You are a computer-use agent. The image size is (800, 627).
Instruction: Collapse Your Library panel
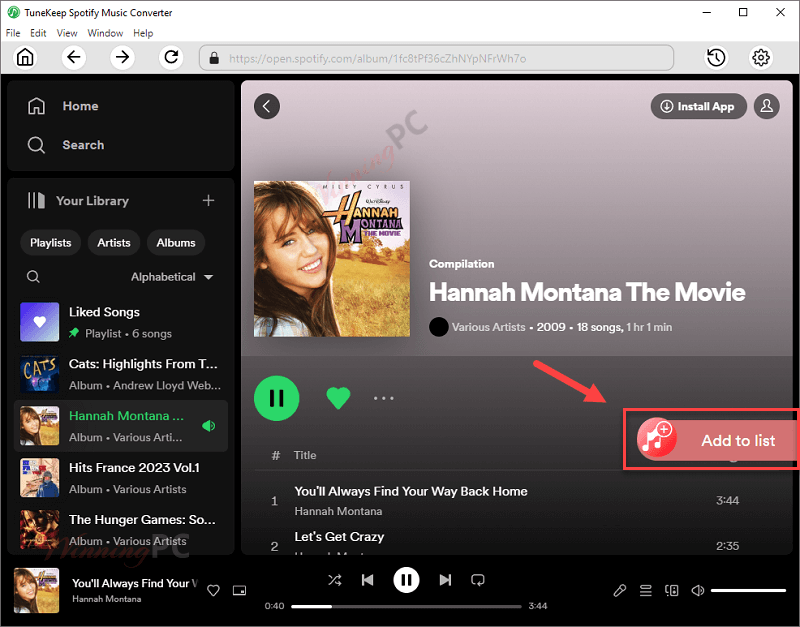78,200
